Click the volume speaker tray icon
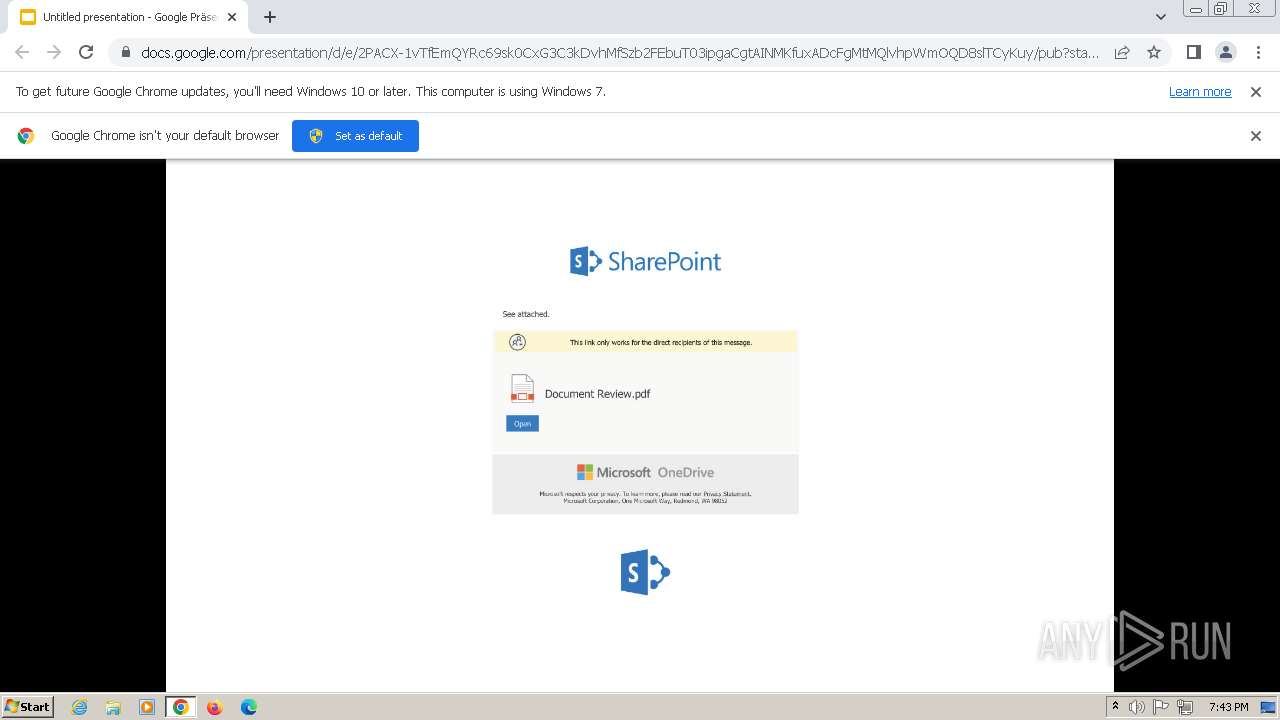The image size is (1280, 720). tap(1137, 707)
